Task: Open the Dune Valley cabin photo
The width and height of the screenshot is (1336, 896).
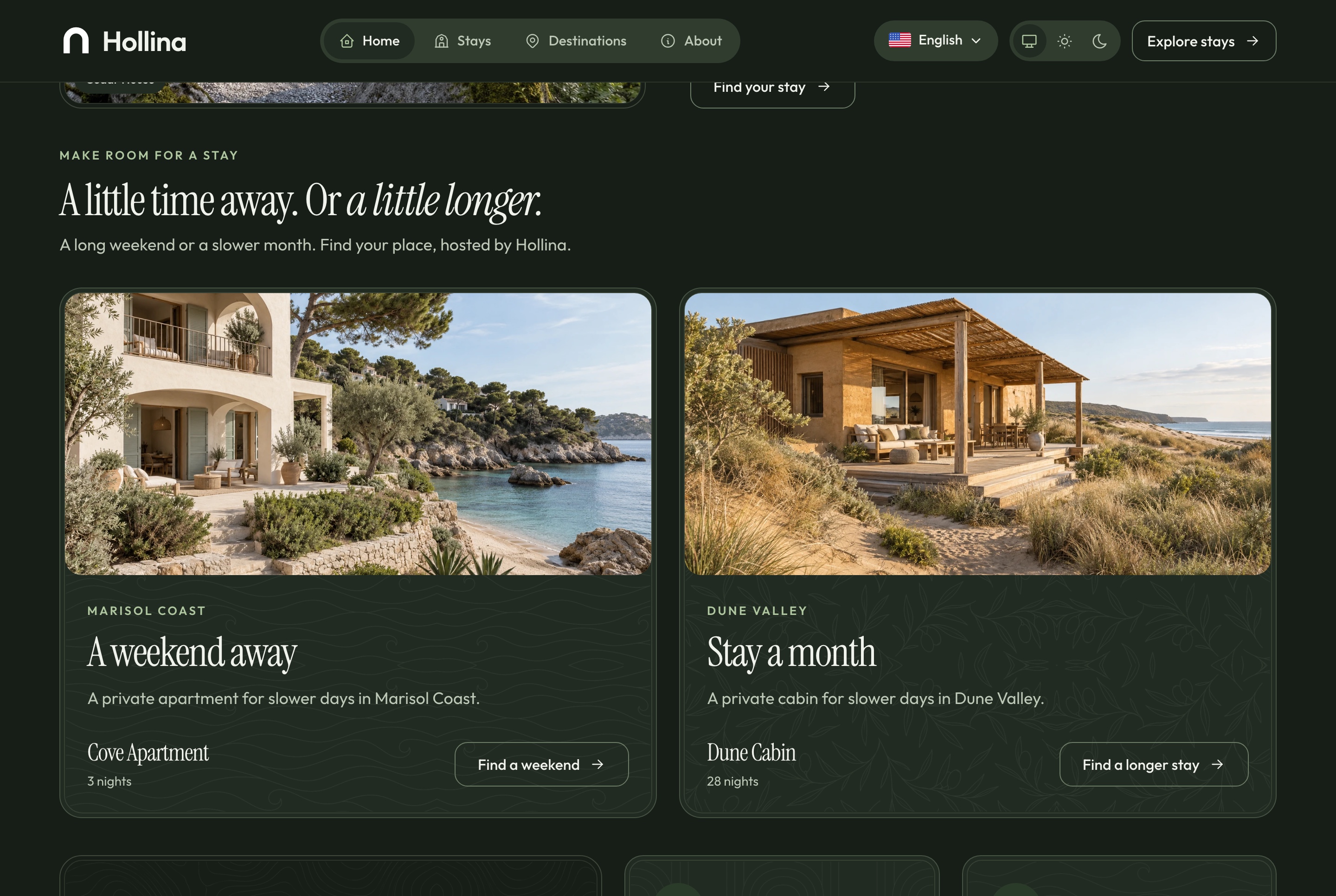Action: (977, 434)
